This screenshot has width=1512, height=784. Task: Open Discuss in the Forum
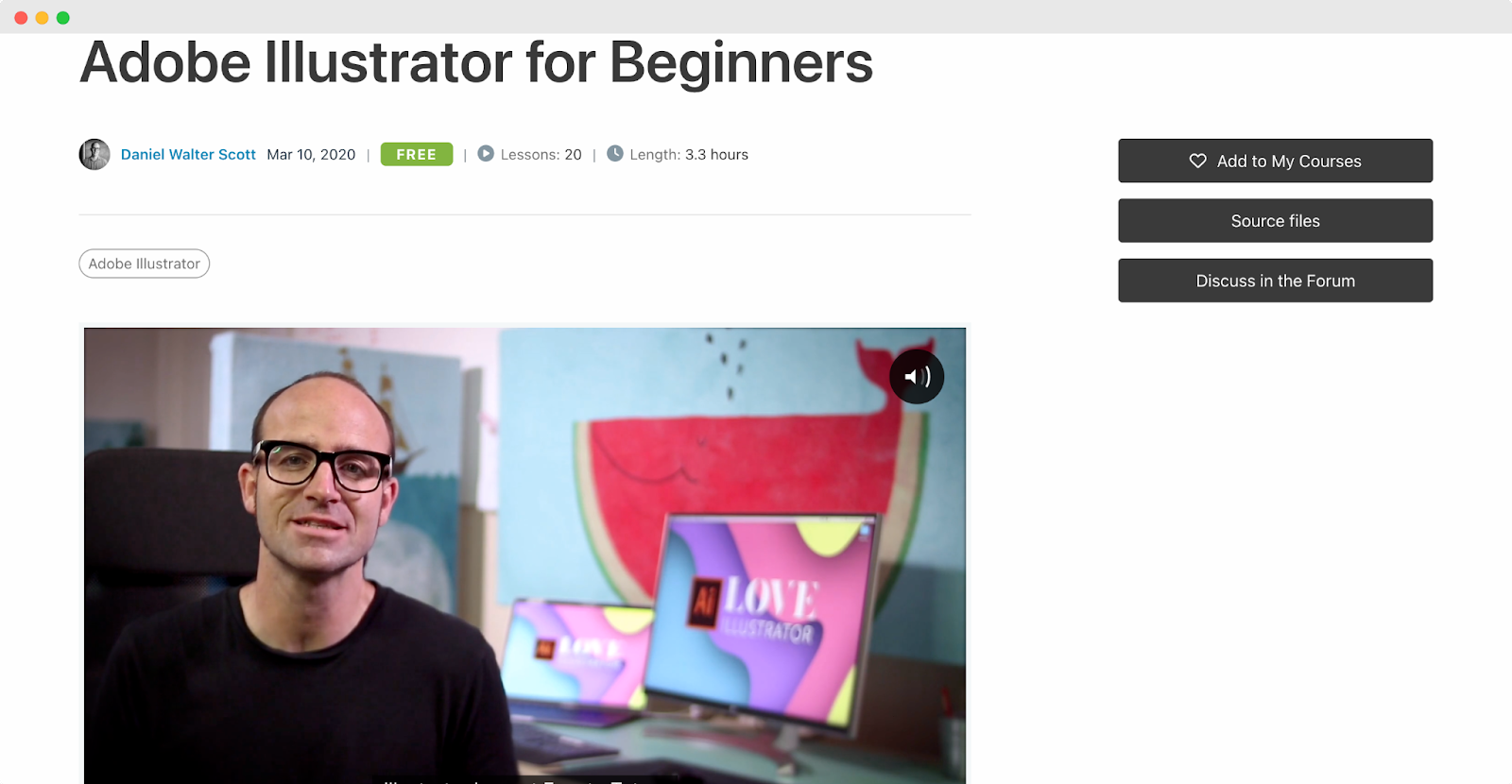tap(1275, 281)
